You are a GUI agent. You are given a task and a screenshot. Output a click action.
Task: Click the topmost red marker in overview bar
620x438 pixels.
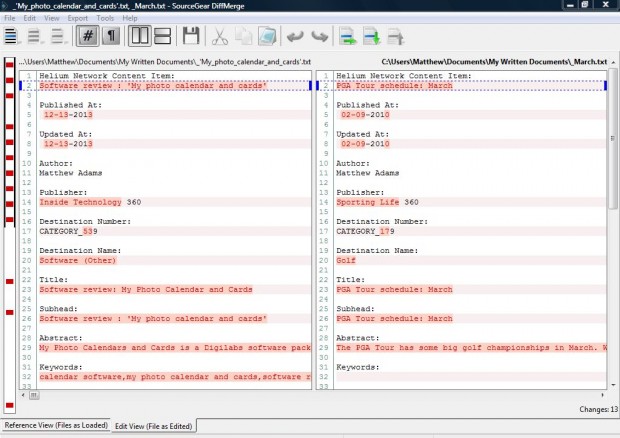[9, 65]
